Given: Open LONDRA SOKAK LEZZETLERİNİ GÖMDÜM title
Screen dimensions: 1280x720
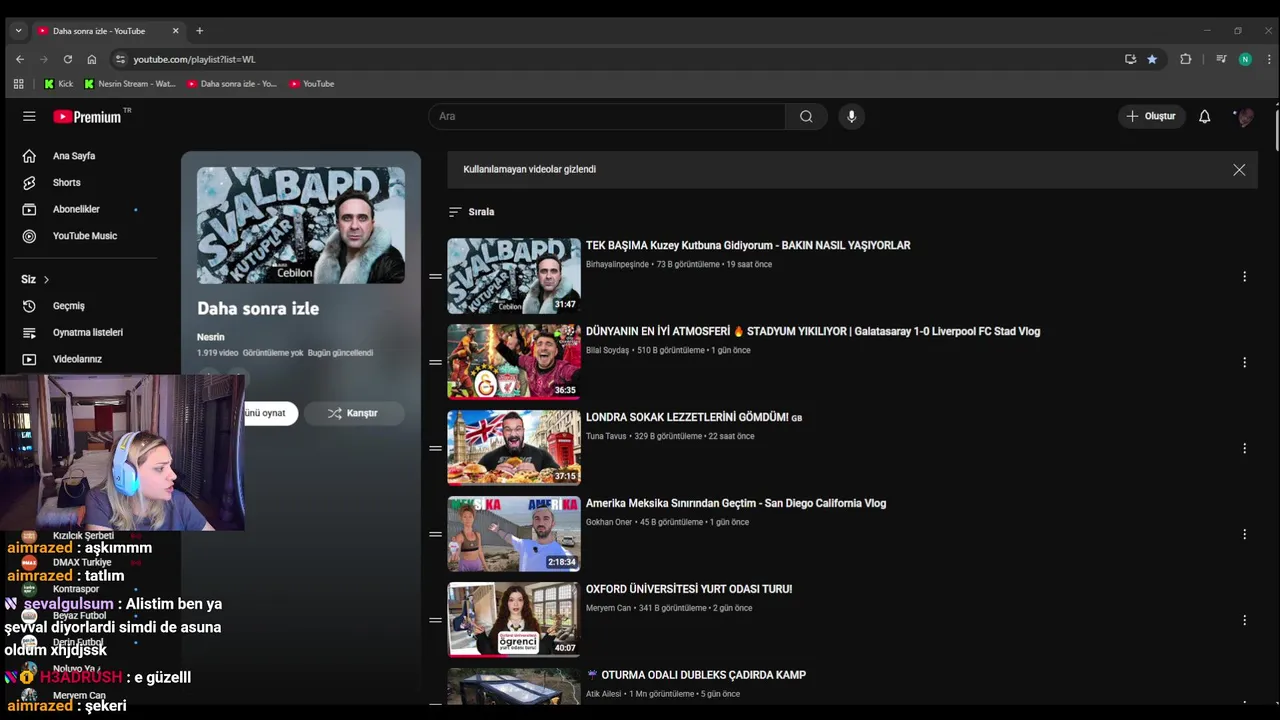Looking at the screenshot, I should [x=694, y=417].
